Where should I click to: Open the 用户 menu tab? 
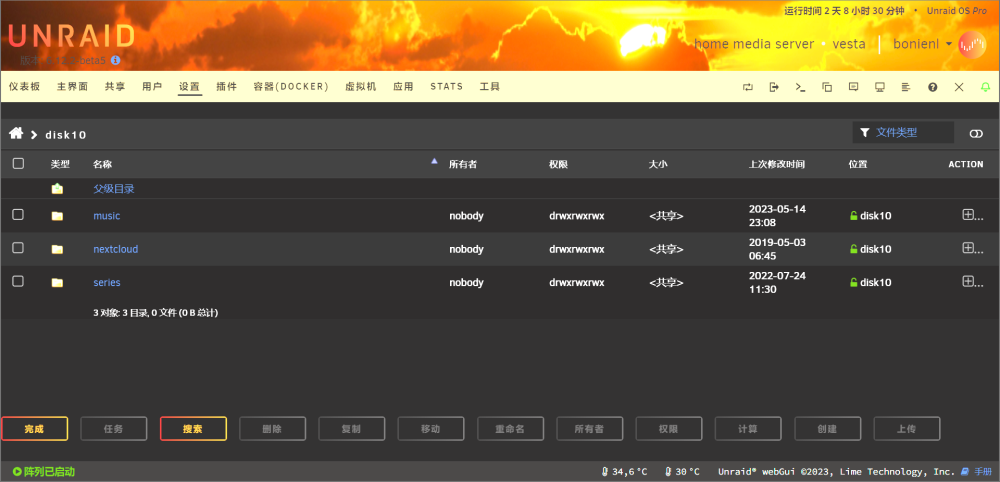click(x=152, y=87)
